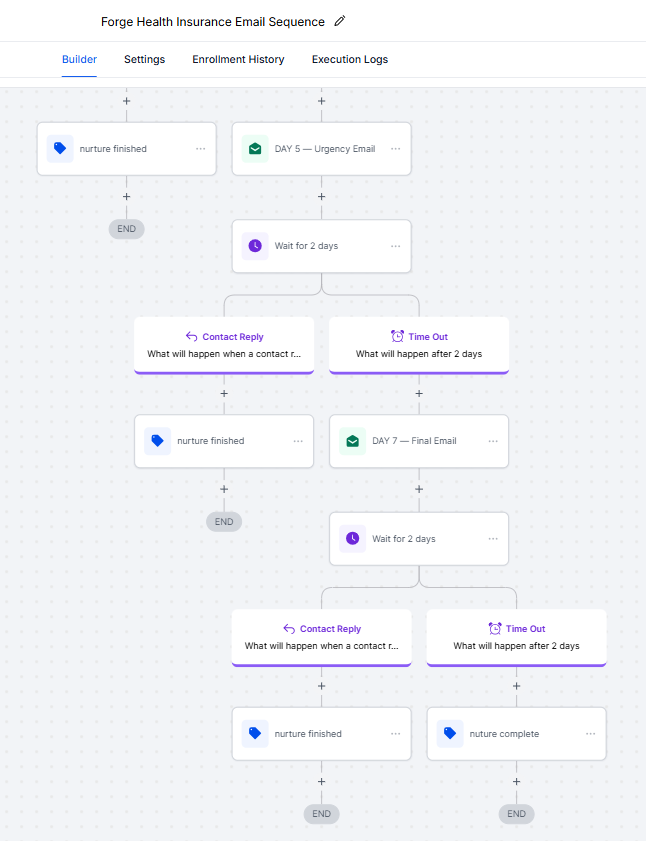This screenshot has width=646, height=841.
Task: Click the clock icon below DAY 7 email
Action: pos(352,539)
